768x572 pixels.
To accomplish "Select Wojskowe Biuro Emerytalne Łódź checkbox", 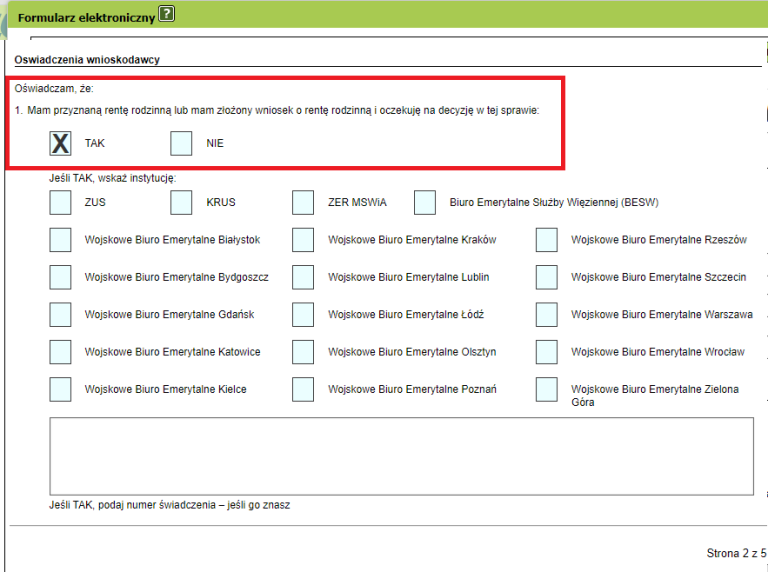I will pos(303,315).
